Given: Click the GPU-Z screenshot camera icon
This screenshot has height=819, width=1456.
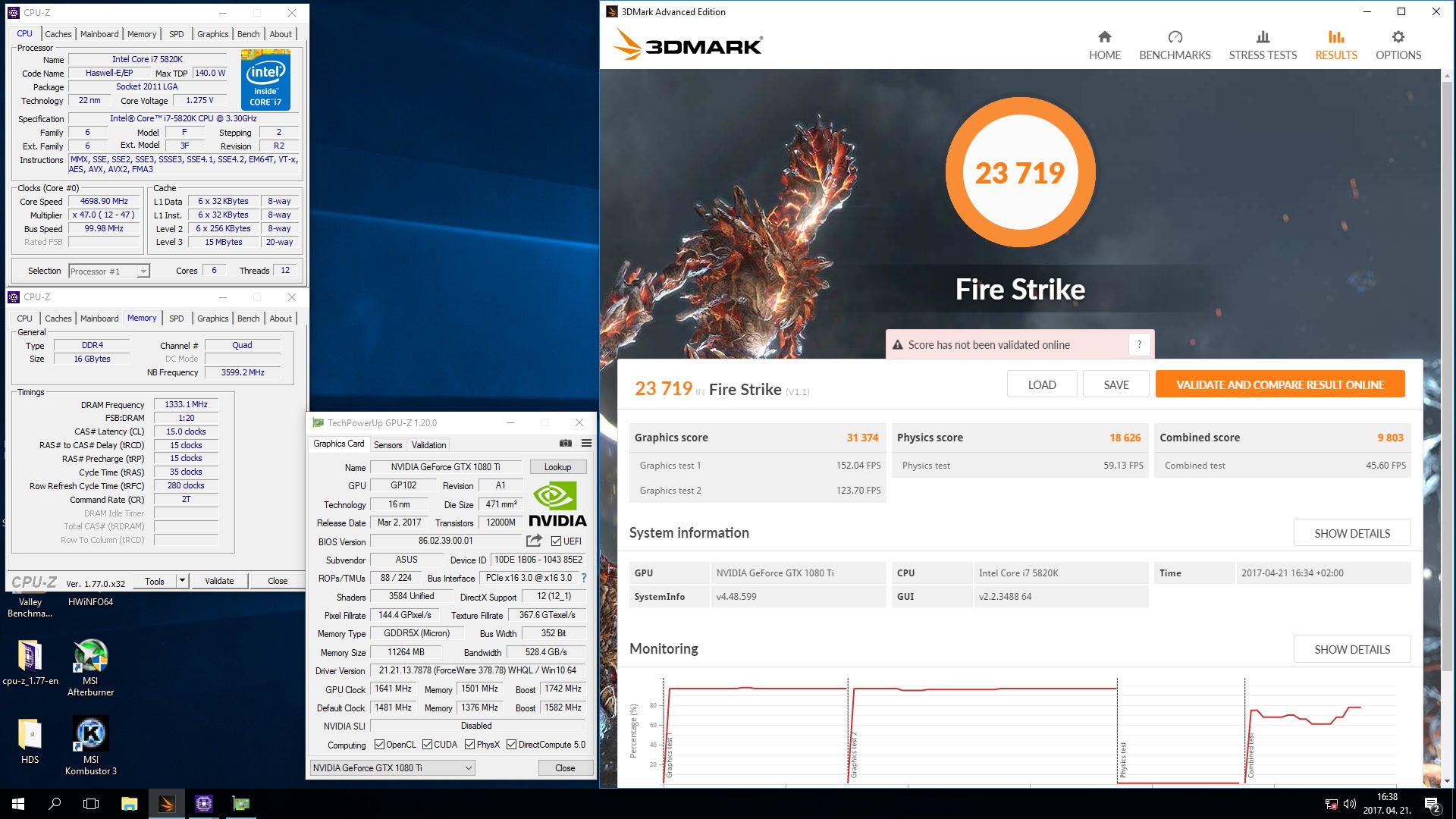Looking at the screenshot, I should [x=566, y=444].
